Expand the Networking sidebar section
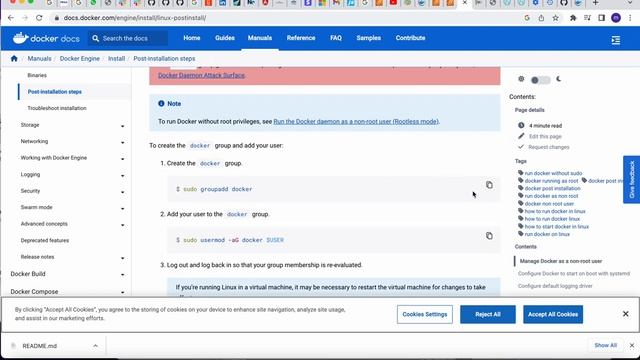 [122, 142]
